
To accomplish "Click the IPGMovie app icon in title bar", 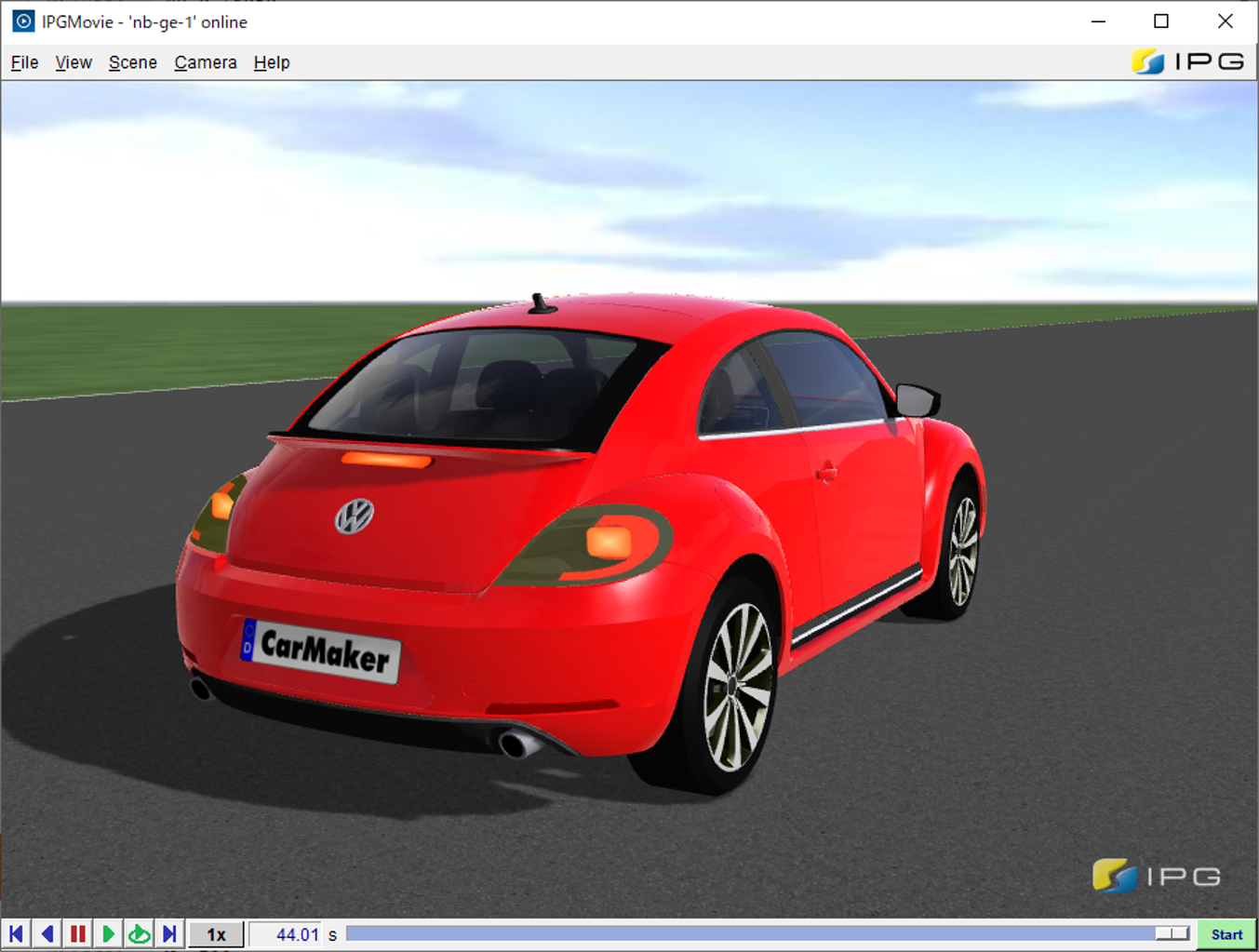I will 23,21.
